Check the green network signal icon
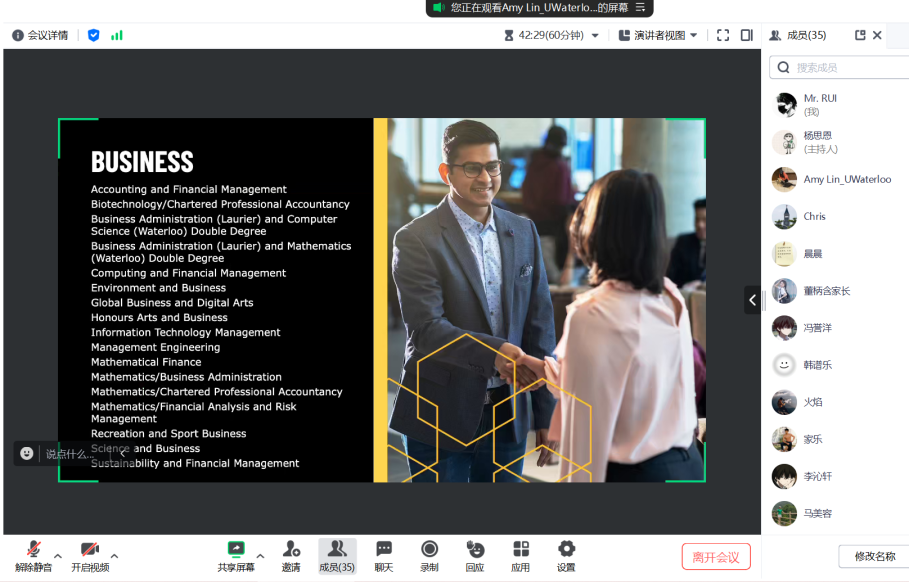This screenshot has height=582, width=909. coord(117,35)
